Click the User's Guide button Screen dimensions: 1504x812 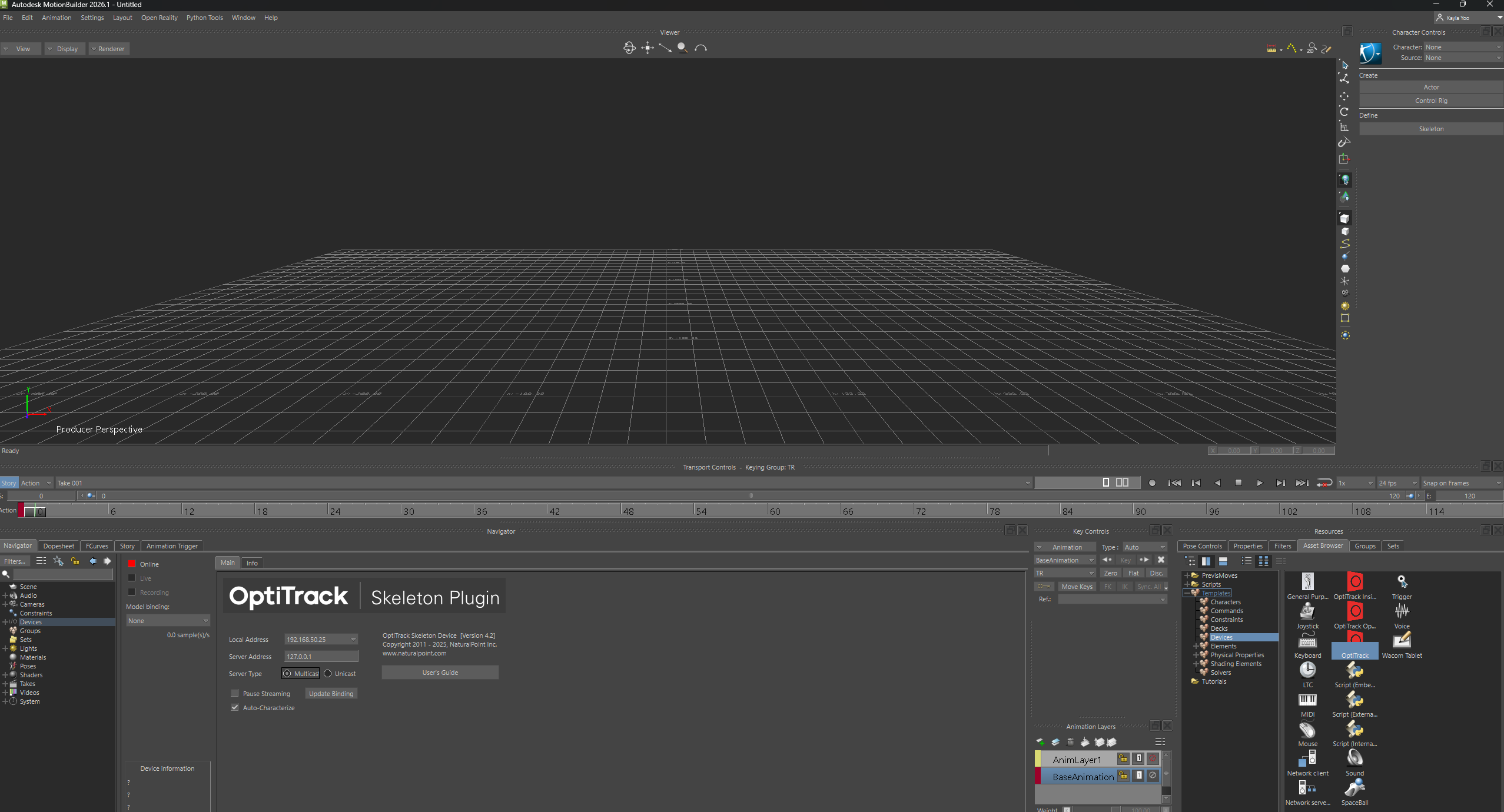click(440, 673)
